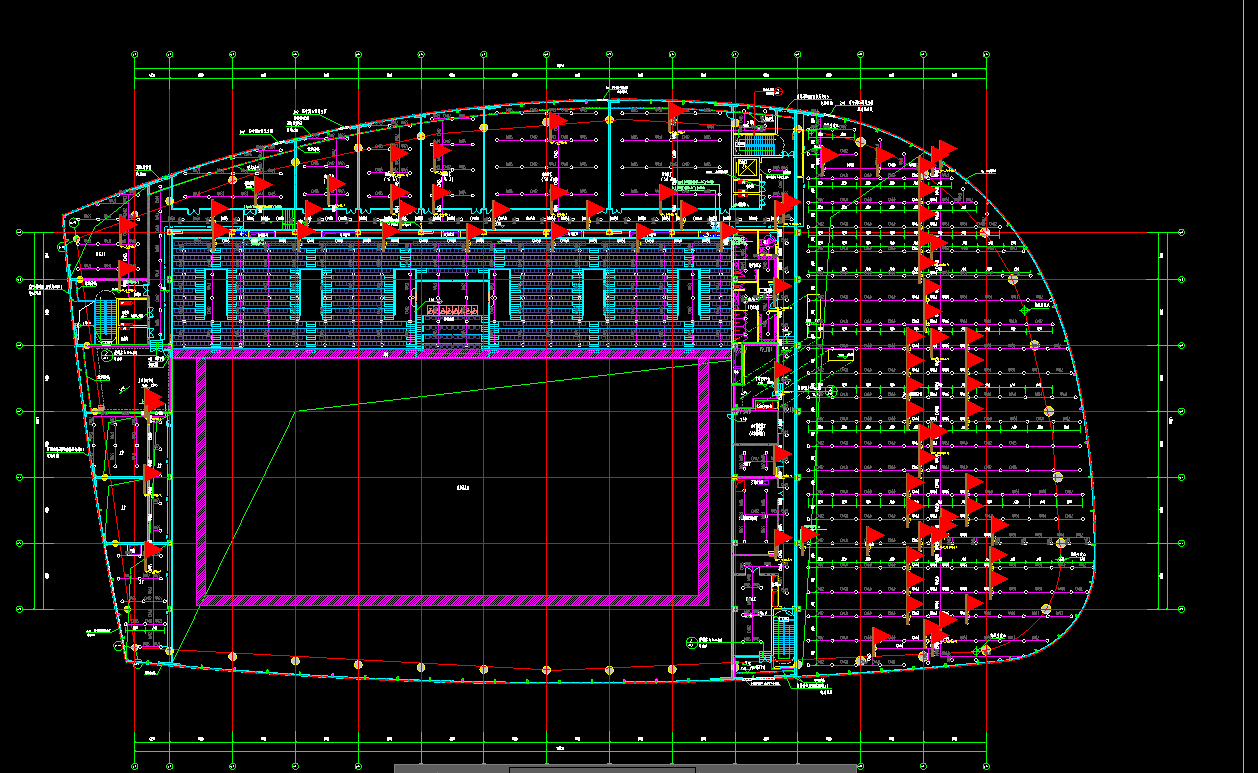The width and height of the screenshot is (1258, 773).
Task: Click the text label in the central field
Action: [x=463, y=489]
